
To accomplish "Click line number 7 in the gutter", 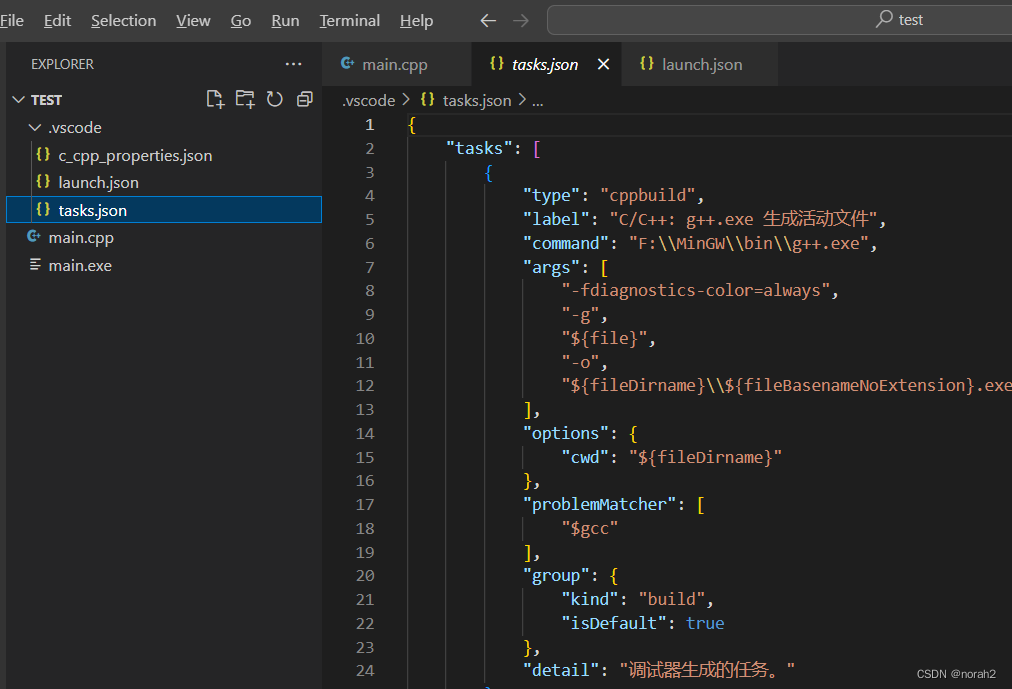I will pyautogui.click(x=370, y=267).
